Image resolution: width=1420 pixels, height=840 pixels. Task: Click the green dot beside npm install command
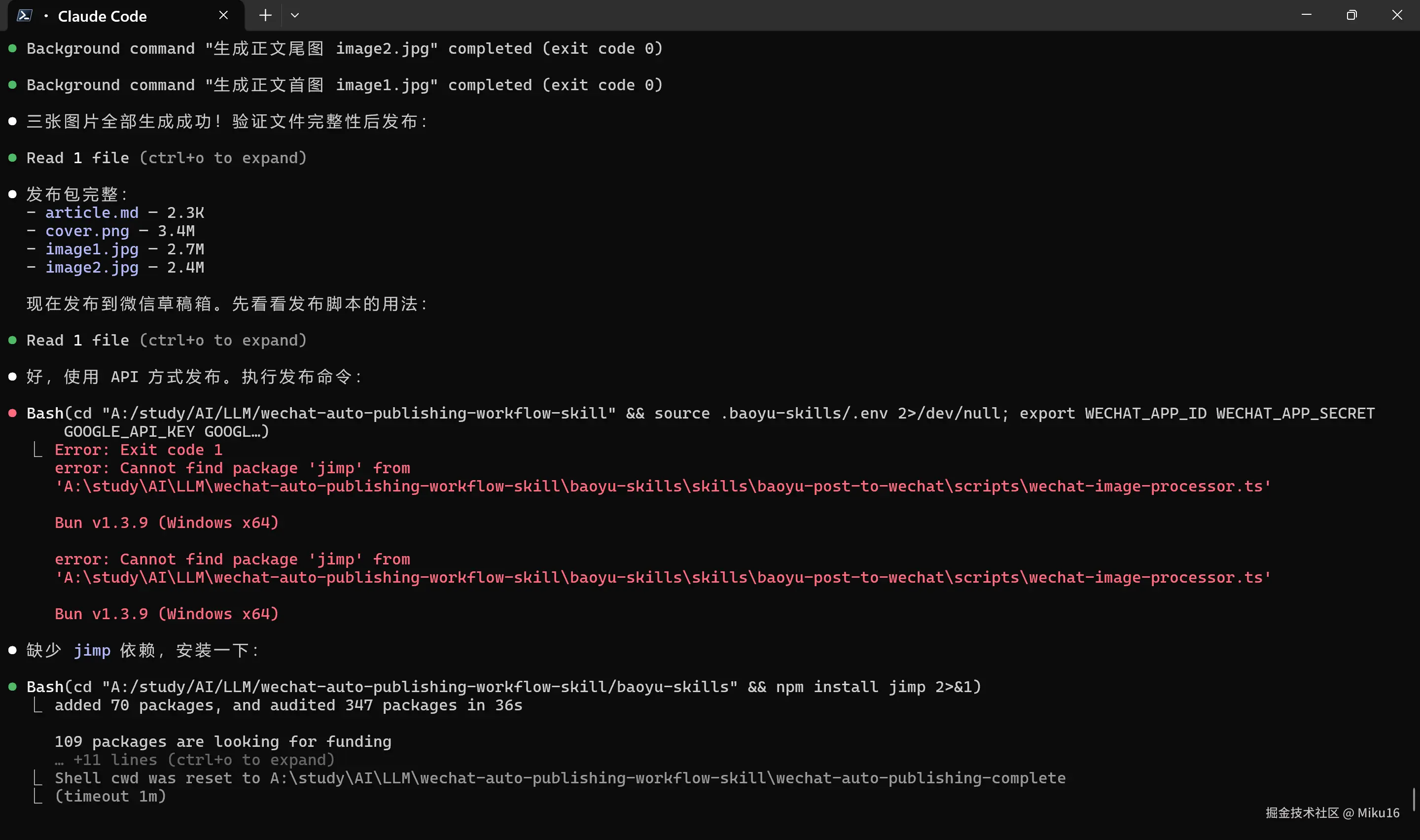click(x=12, y=687)
